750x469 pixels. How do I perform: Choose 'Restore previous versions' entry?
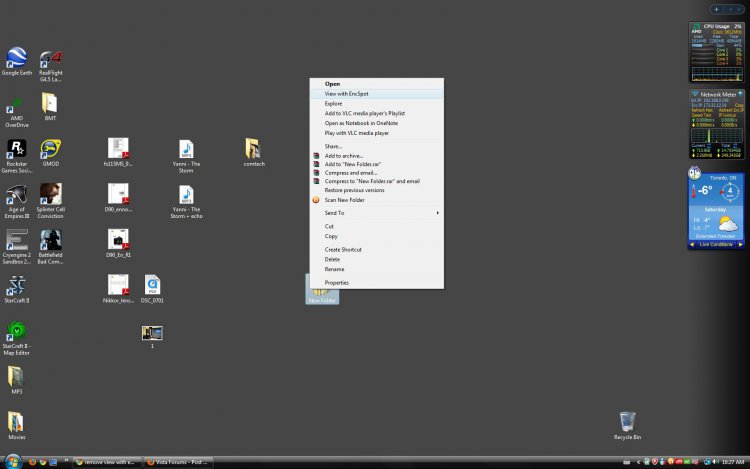[x=377, y=190]
